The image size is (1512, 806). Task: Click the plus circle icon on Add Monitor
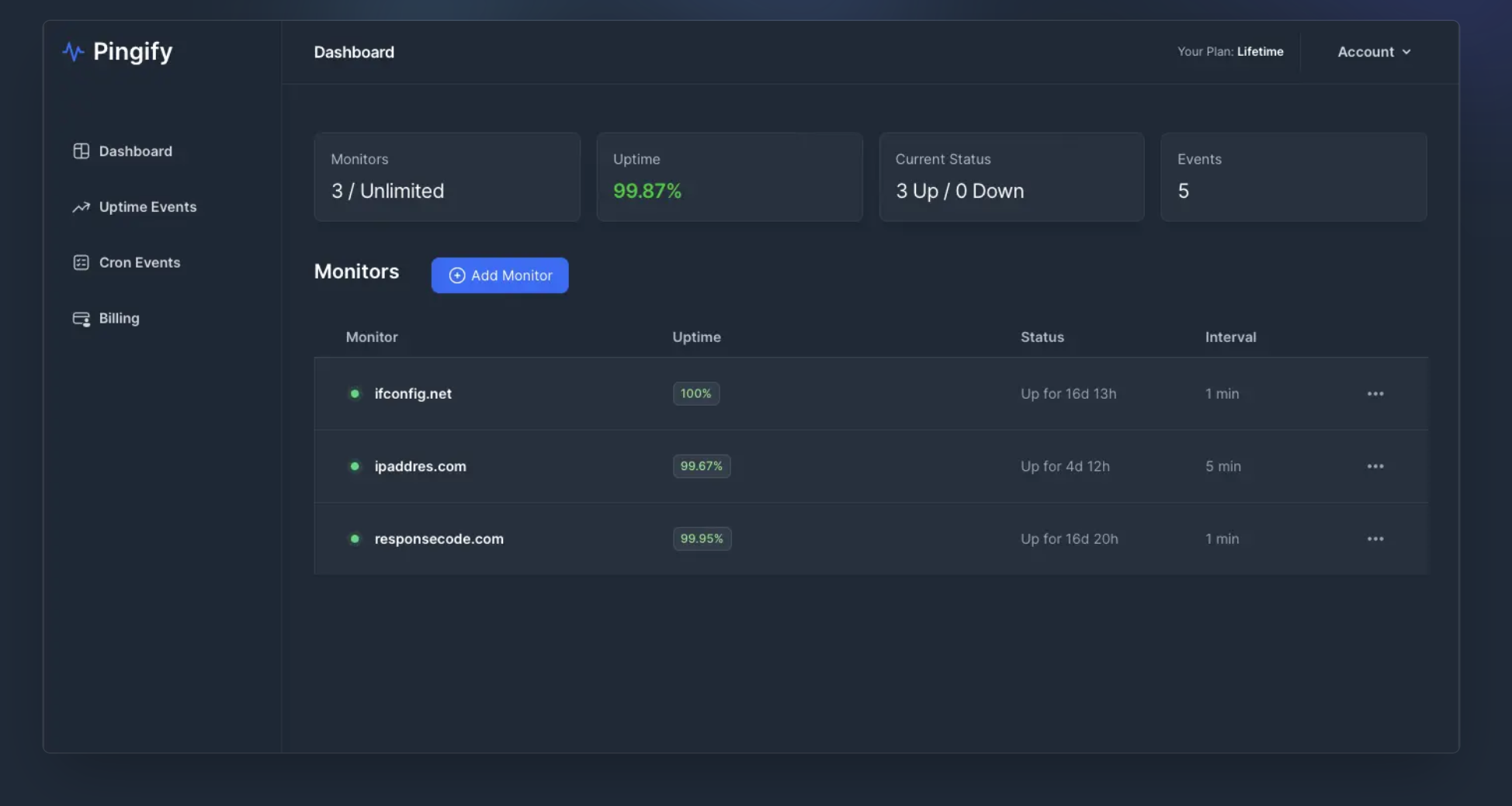[457, 275]
